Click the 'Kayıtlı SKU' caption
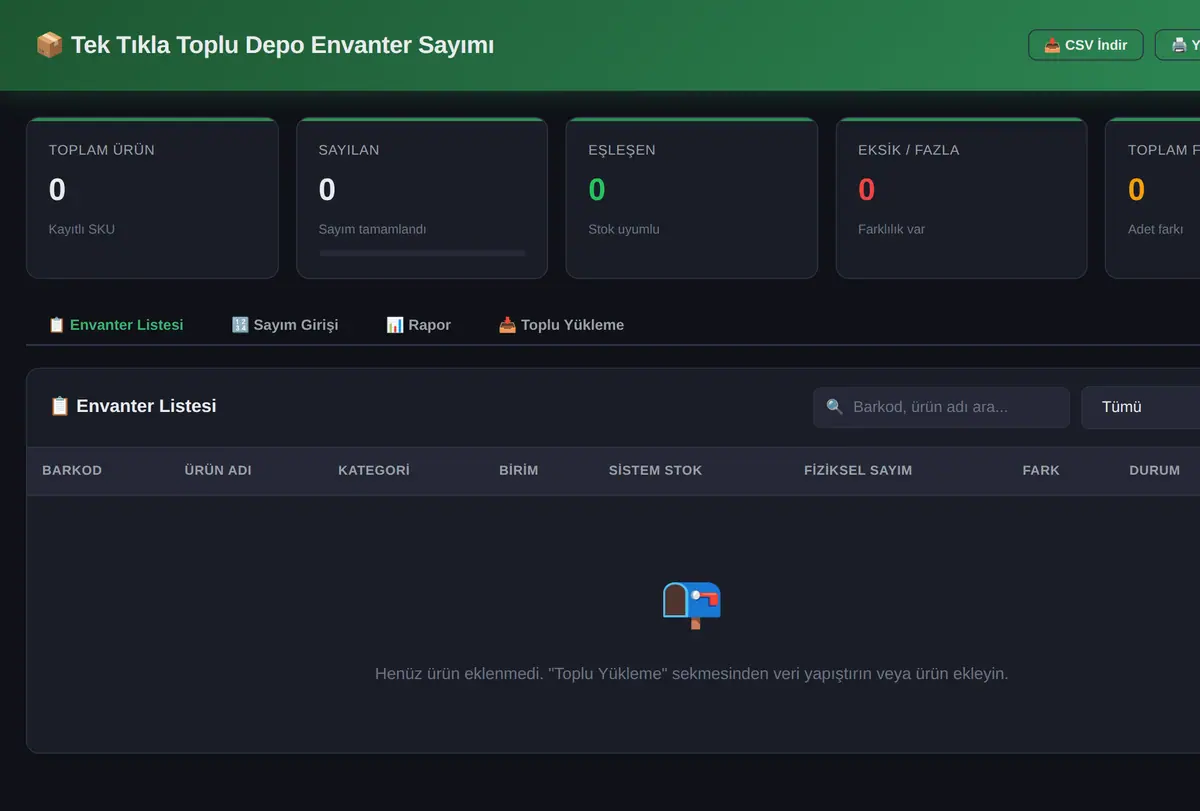 click(x=82, y=229)
